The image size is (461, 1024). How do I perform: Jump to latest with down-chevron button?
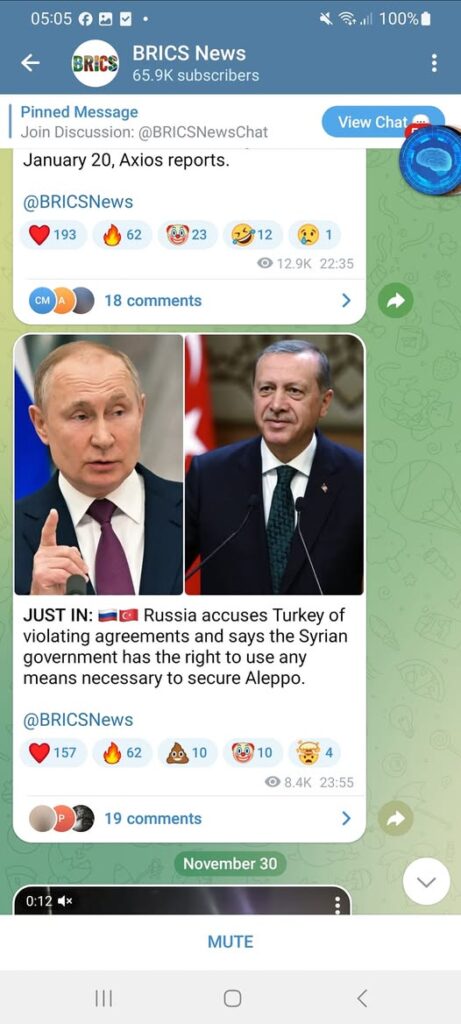[426, 882]
